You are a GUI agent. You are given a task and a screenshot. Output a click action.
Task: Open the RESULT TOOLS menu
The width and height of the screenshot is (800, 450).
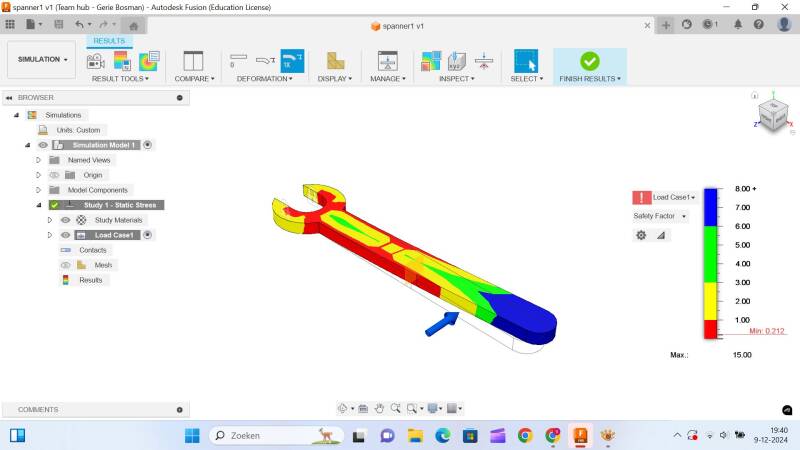[120, 79]
